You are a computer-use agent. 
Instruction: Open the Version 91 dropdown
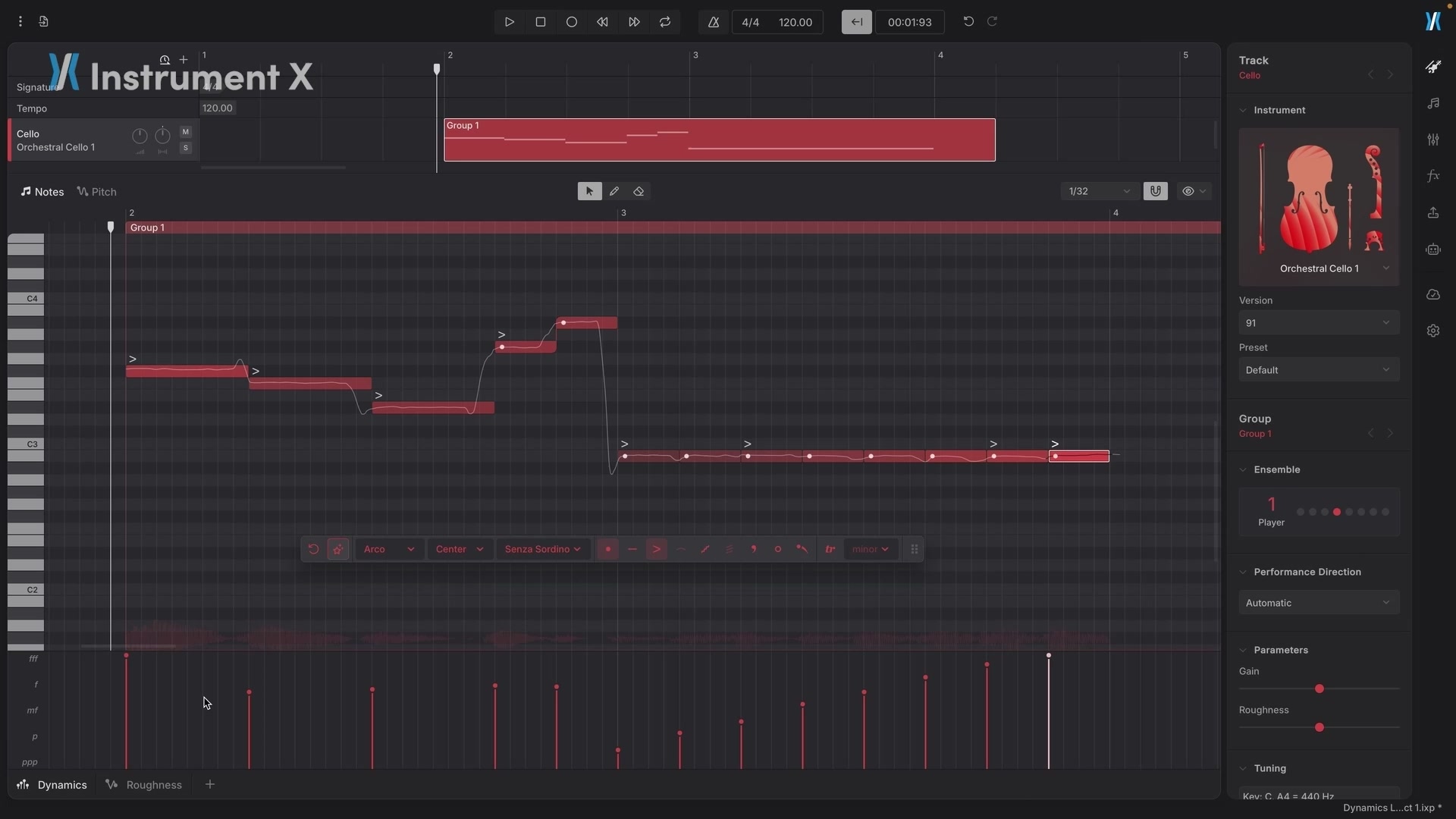1319,323
